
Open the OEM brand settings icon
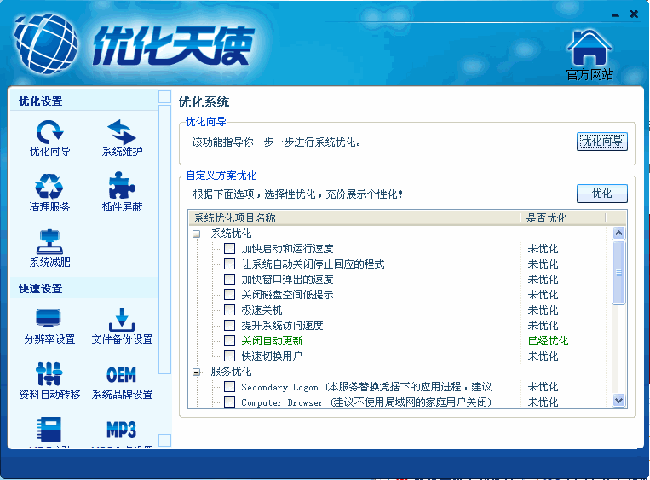click(x=121, y=374)
